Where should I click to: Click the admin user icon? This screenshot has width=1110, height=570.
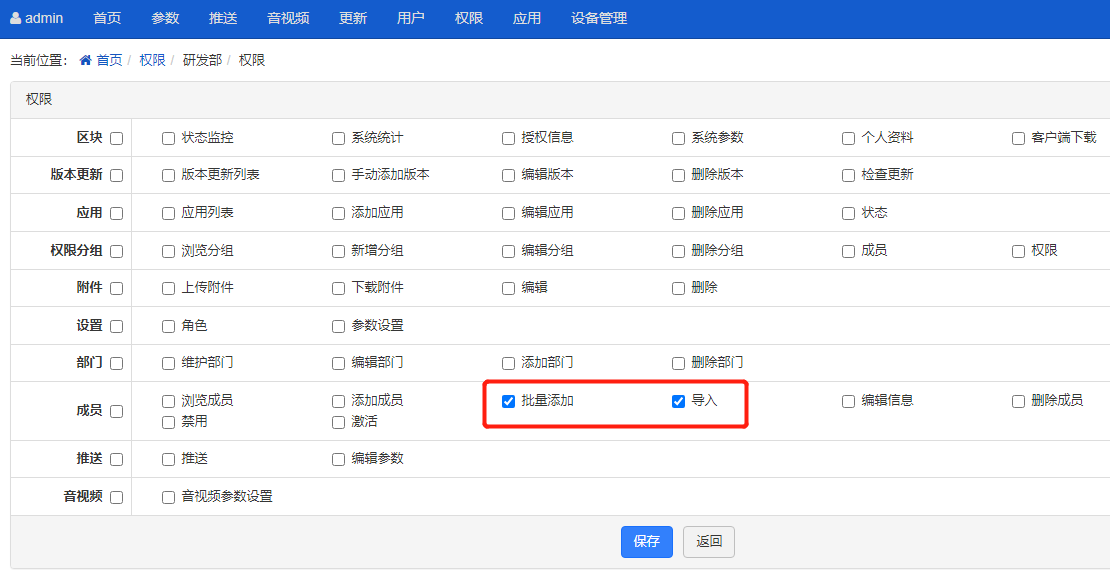(x=16, y=18)
